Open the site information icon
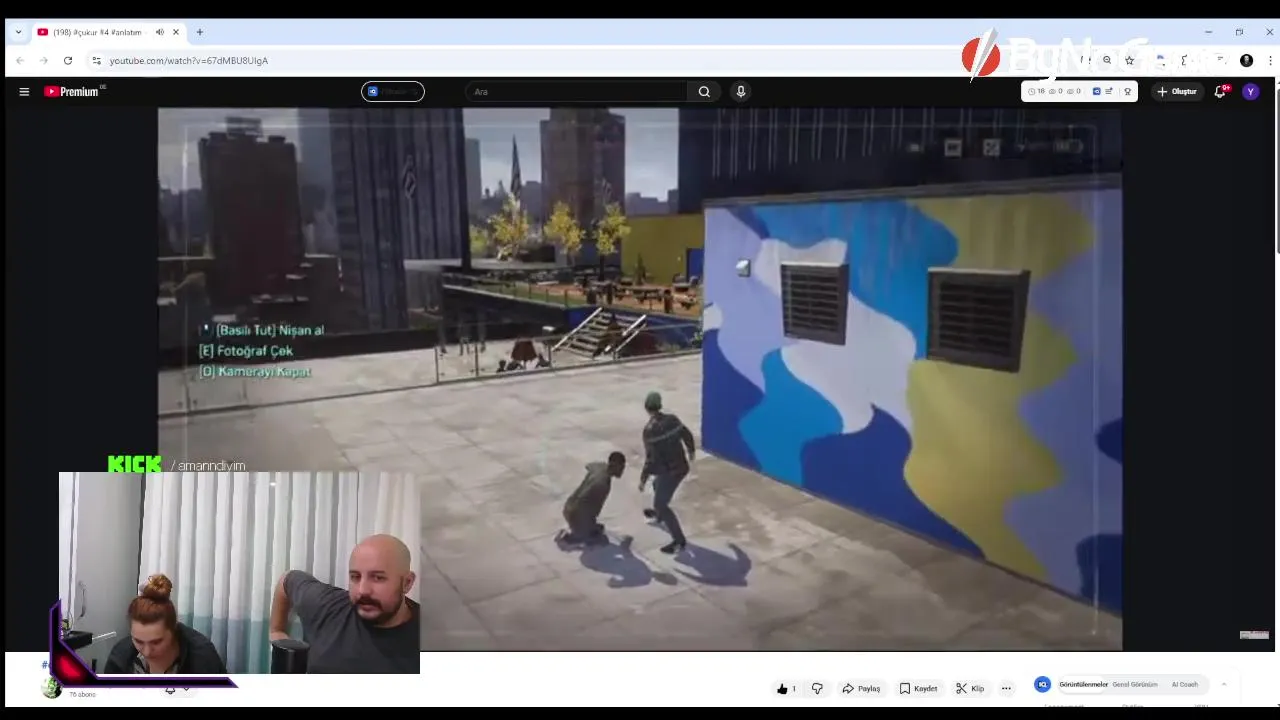 click(96, 60)
